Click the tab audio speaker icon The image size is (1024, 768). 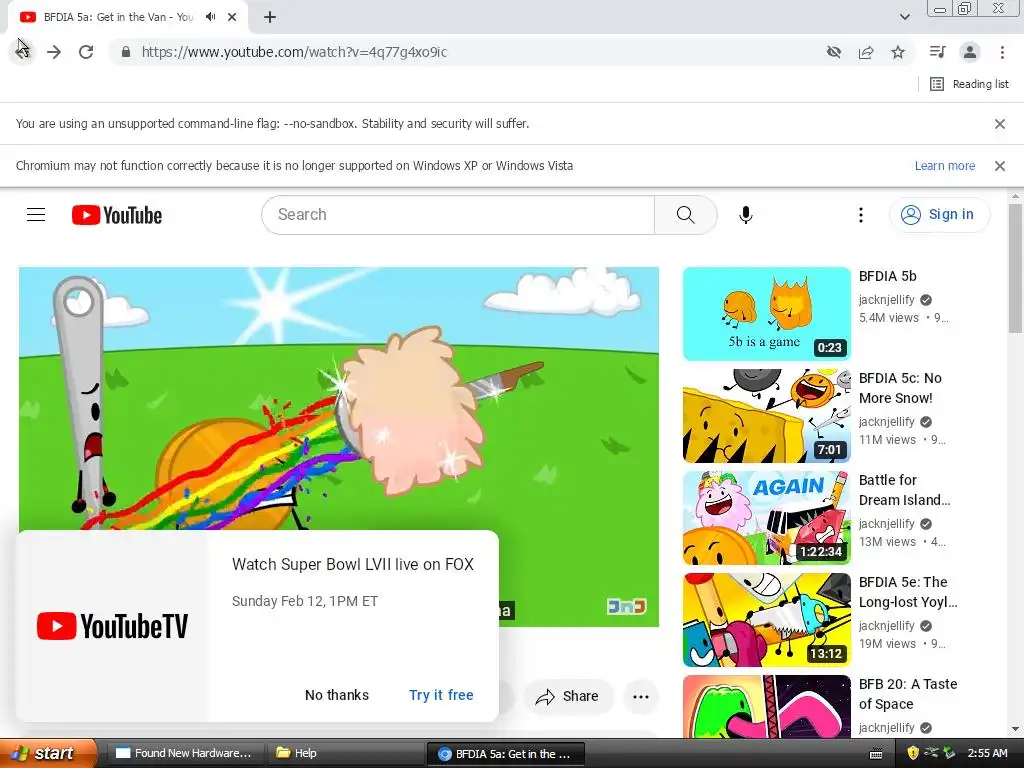[210, 17]
